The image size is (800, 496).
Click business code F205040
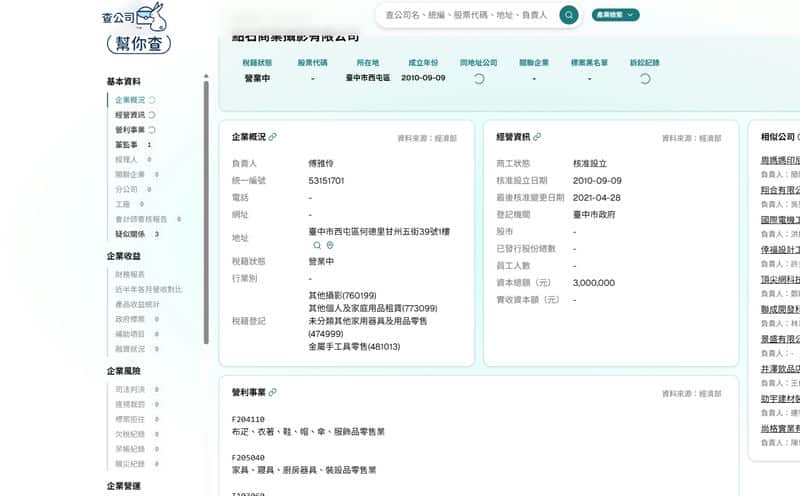pyautogui.click(x=248, y=458)
